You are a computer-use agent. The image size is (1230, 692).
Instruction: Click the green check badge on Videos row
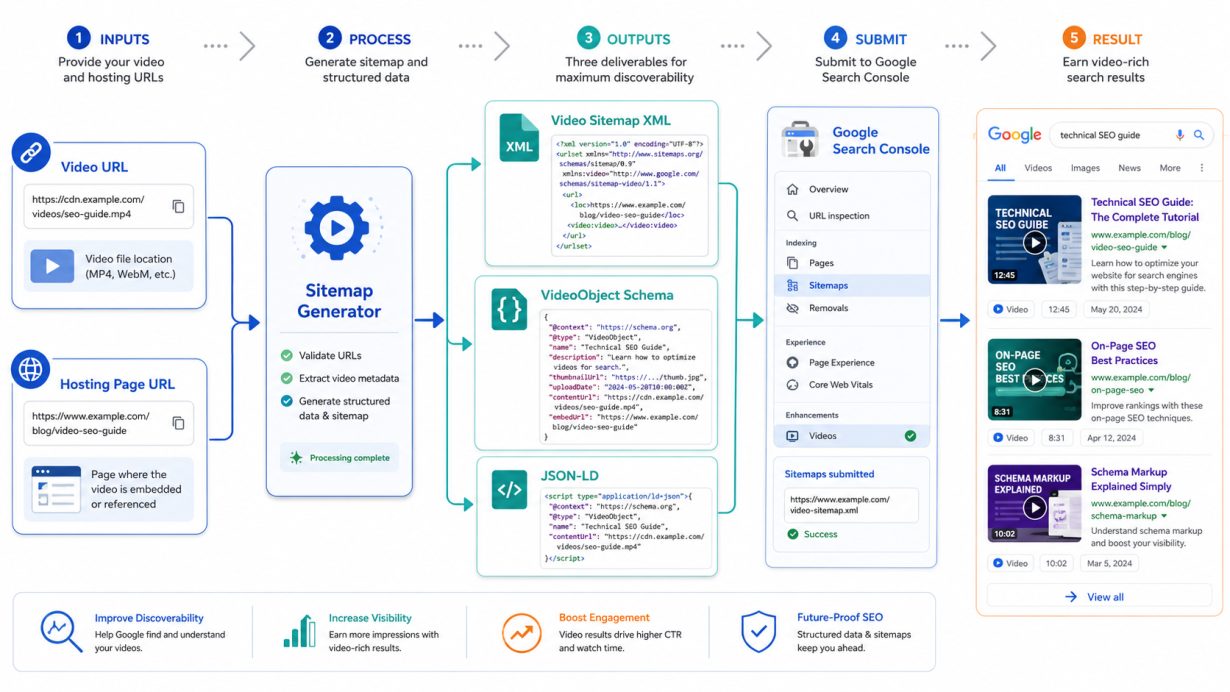[910, 436]
